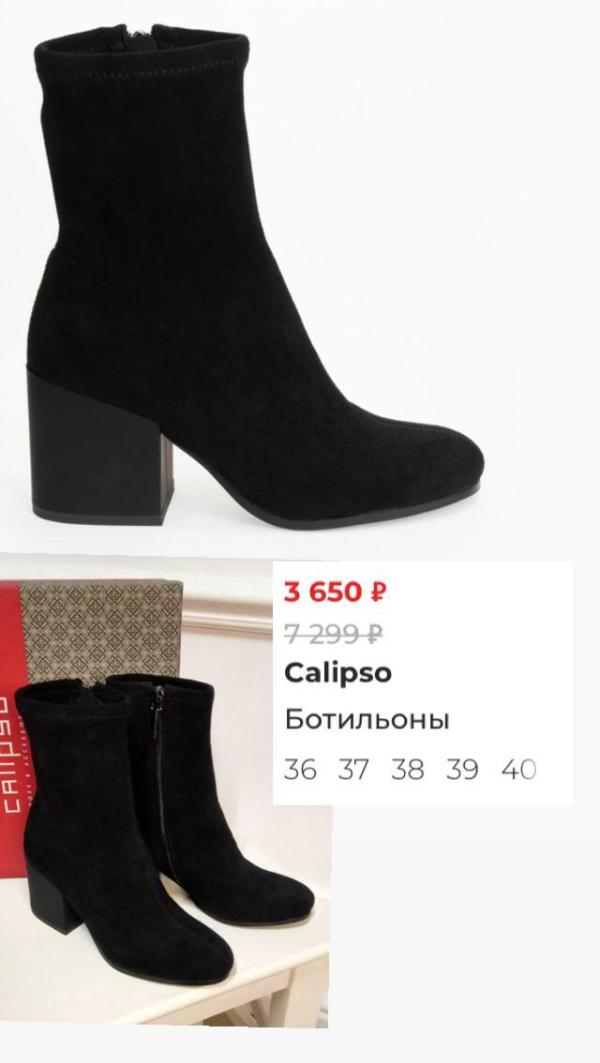Click the zipper at the large boot's top

coord(140,35)
